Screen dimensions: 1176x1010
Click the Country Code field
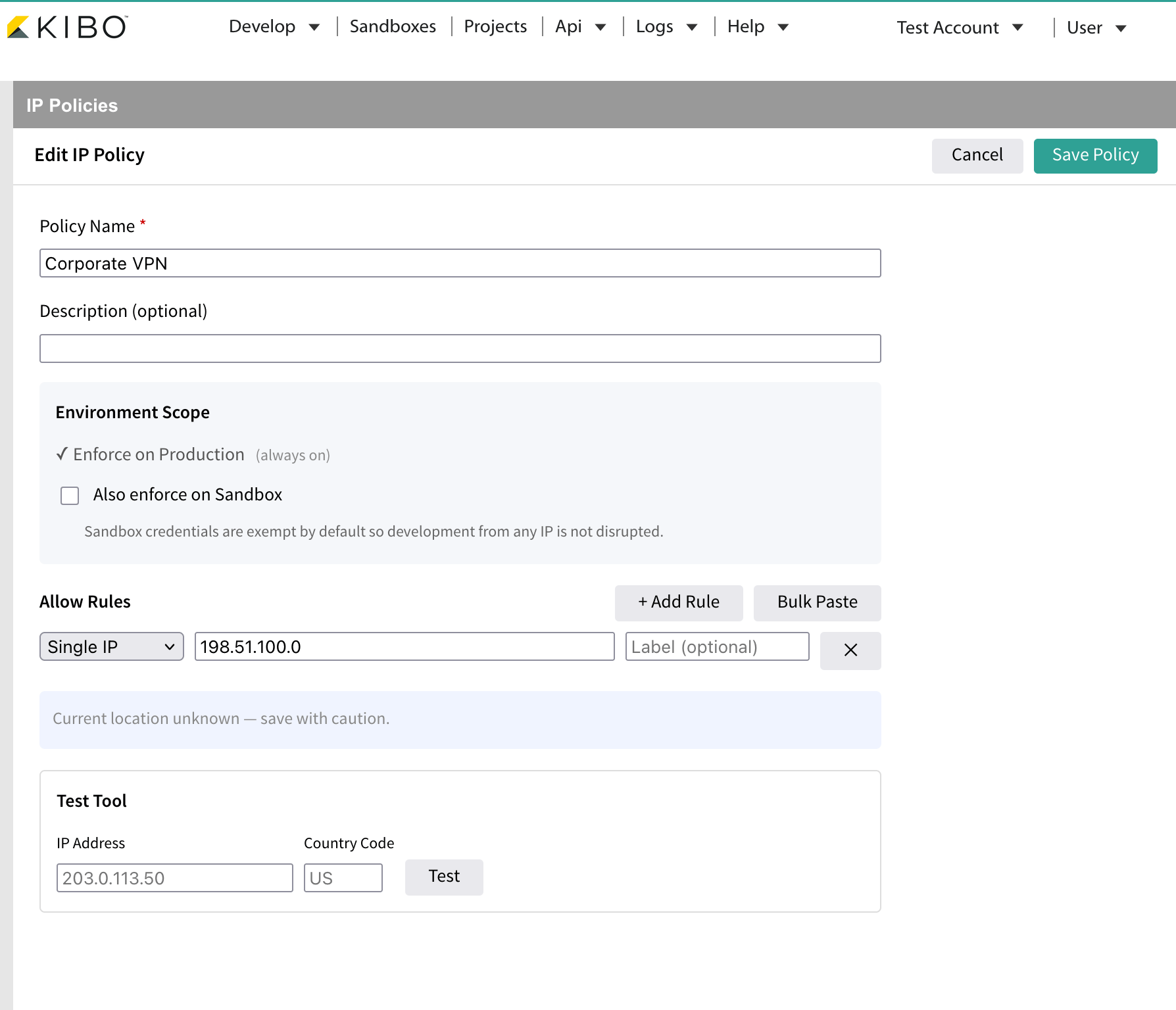click(343, 878)
